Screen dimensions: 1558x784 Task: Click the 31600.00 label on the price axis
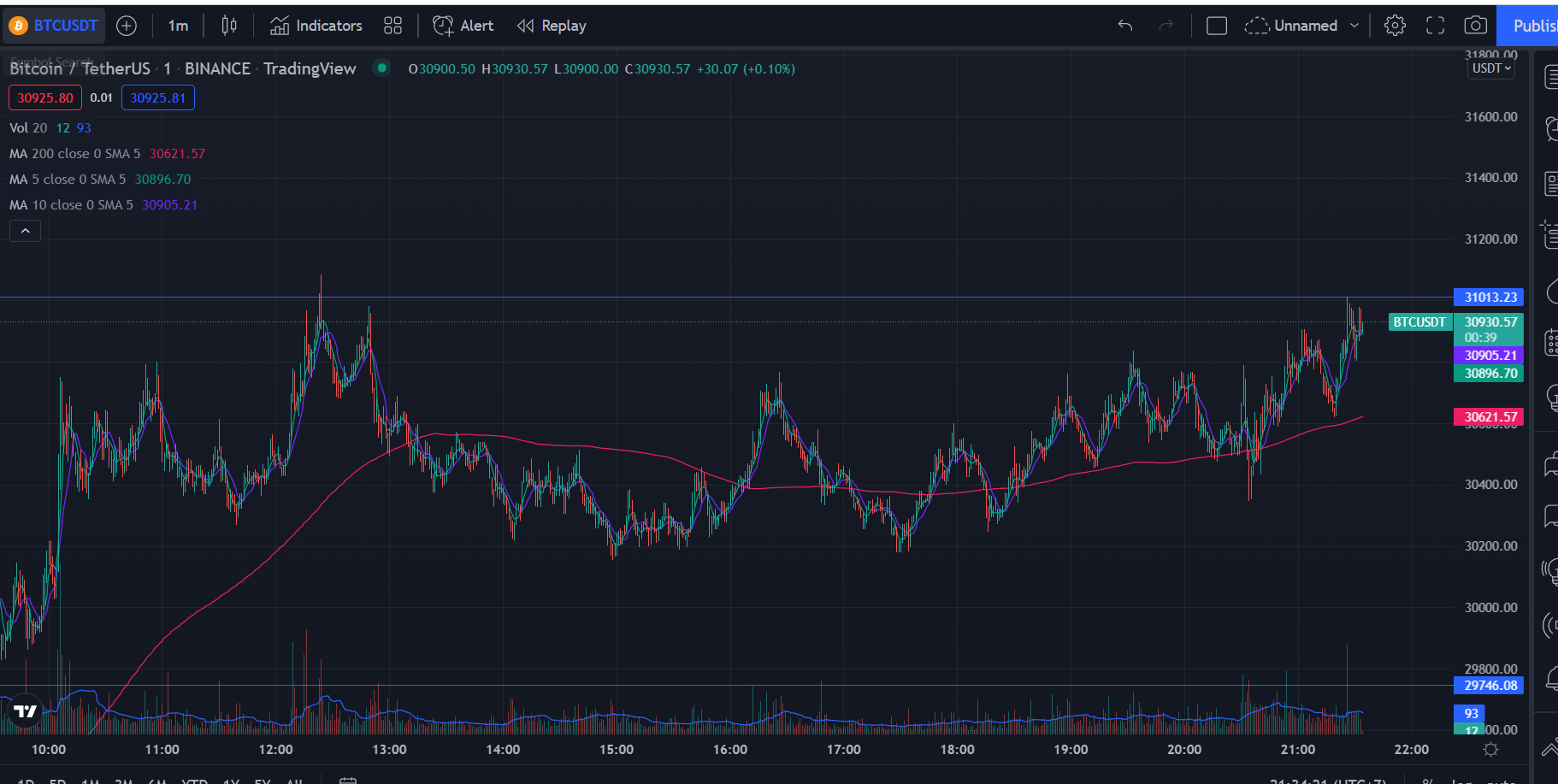1491,117
